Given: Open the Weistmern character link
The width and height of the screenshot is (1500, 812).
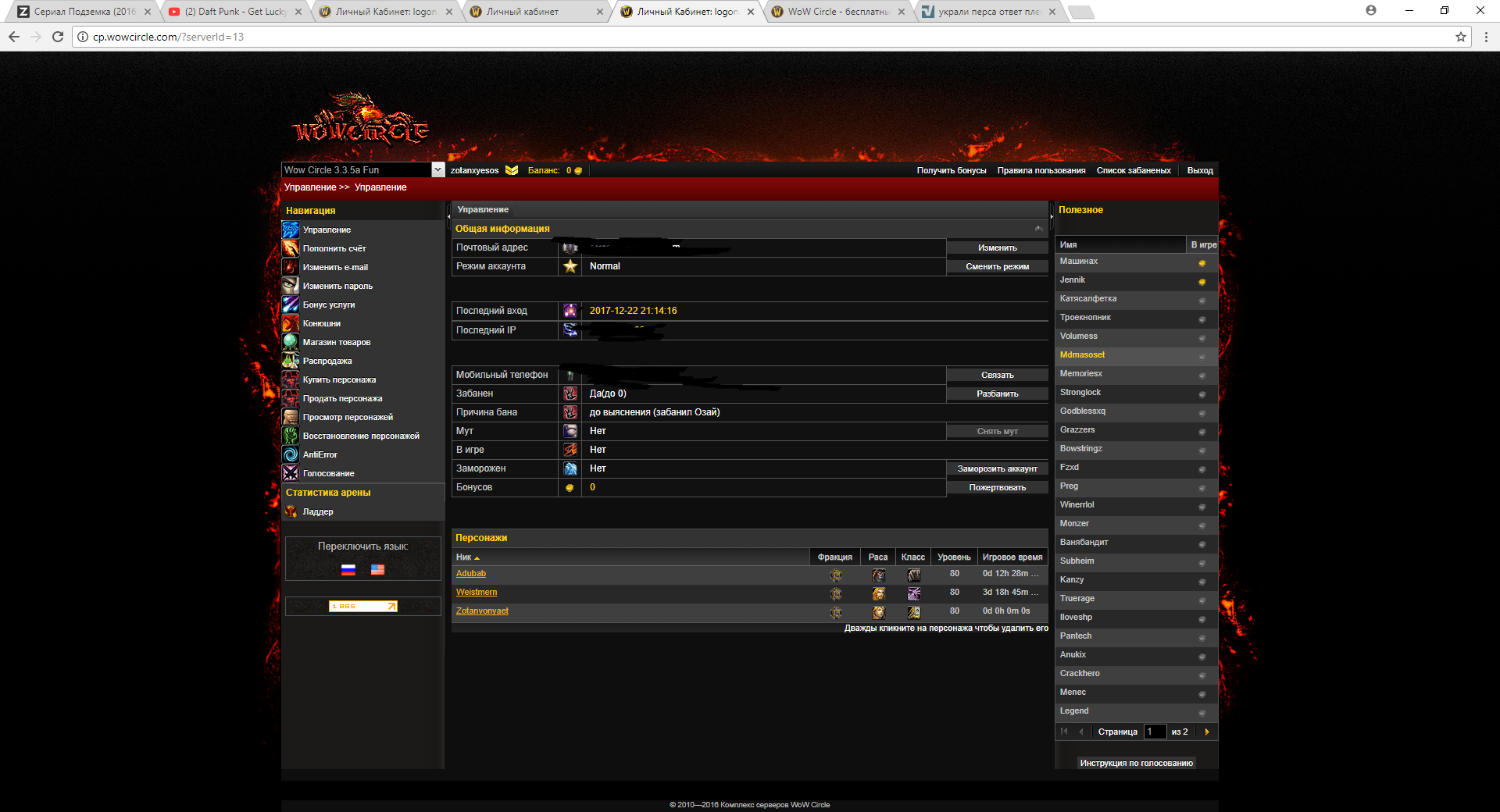Looking at the screenshot, I should pyautogui.click(x=476, y=593).
